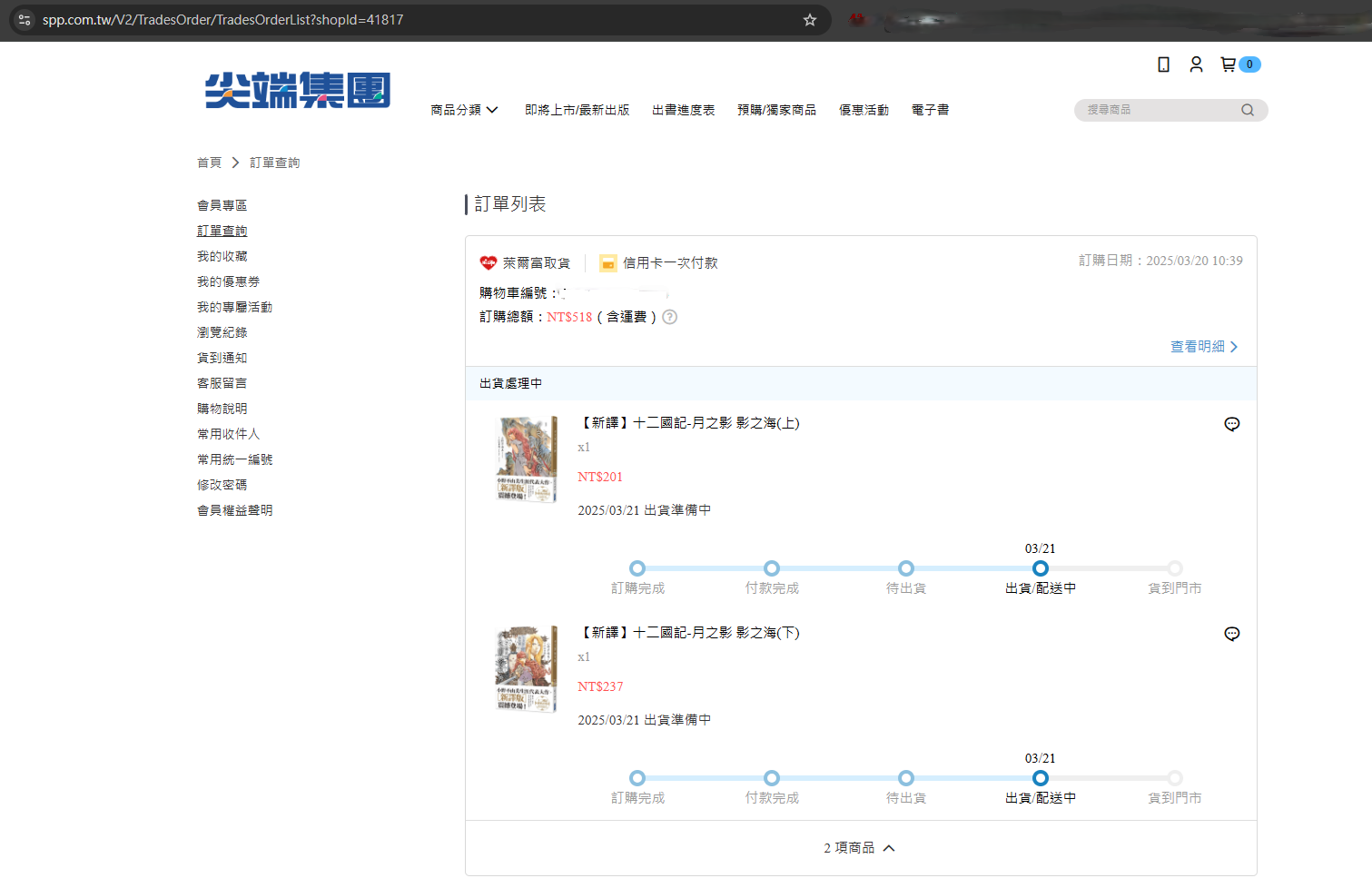Viewport: 1372px width, 888px height.
Task: Click order date 2025/03/20 10:39
Action: 1194,261
